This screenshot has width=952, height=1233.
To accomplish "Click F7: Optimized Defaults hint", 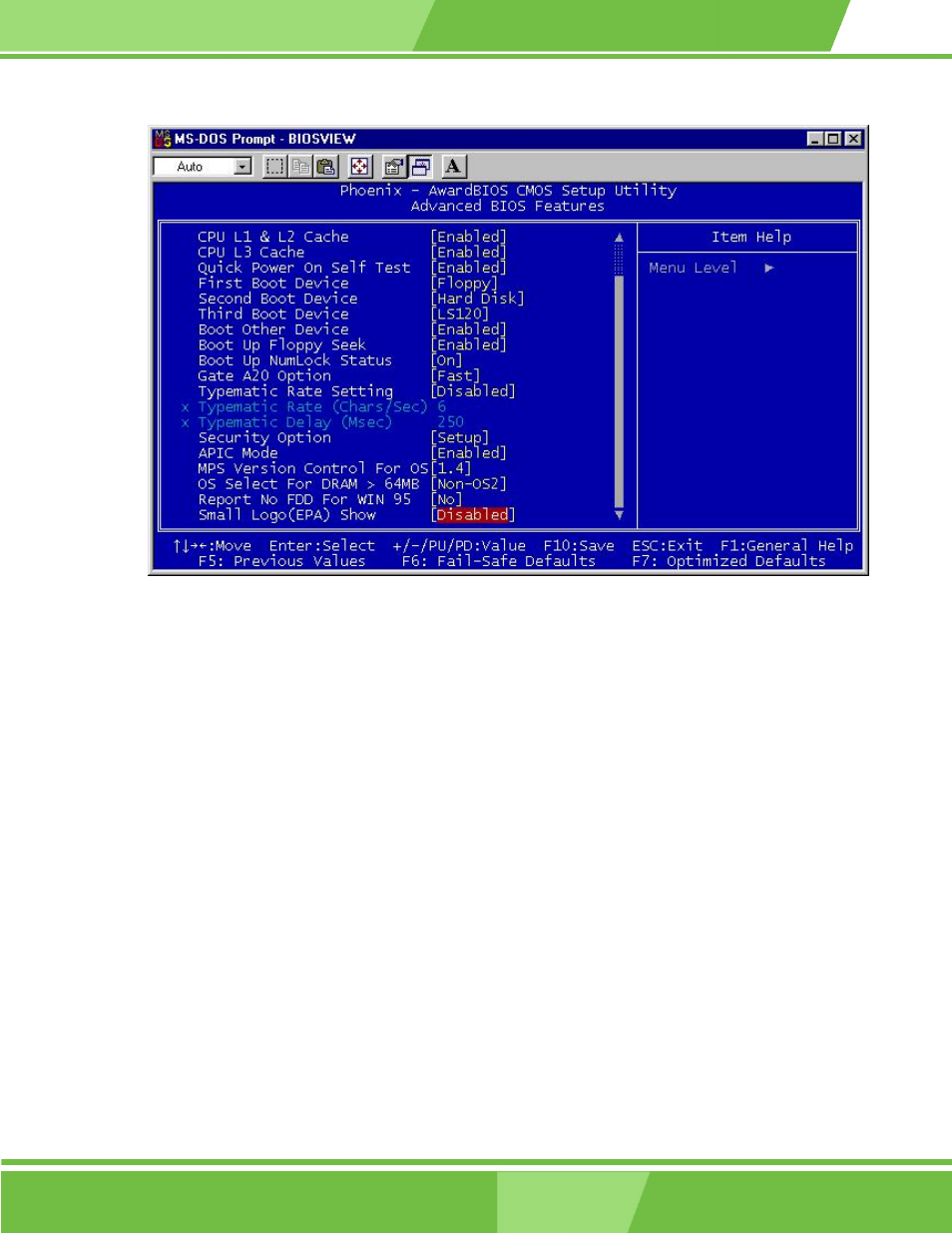I will click(x=729, y=561).
